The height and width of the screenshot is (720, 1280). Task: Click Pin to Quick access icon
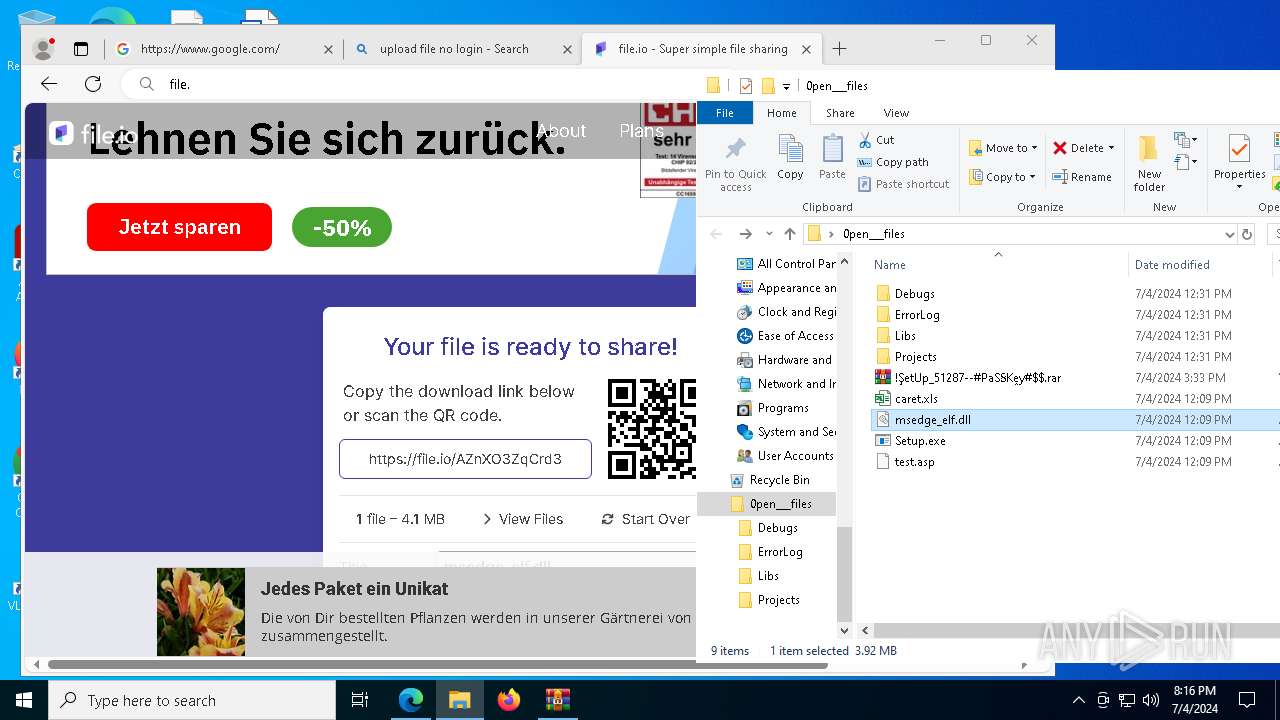click(x=735, y=162)
